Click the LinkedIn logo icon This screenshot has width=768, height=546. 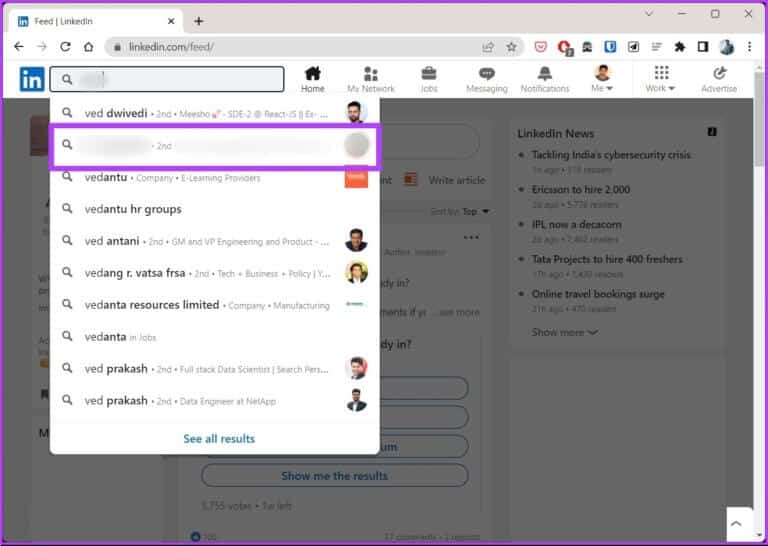coord(32,79)
